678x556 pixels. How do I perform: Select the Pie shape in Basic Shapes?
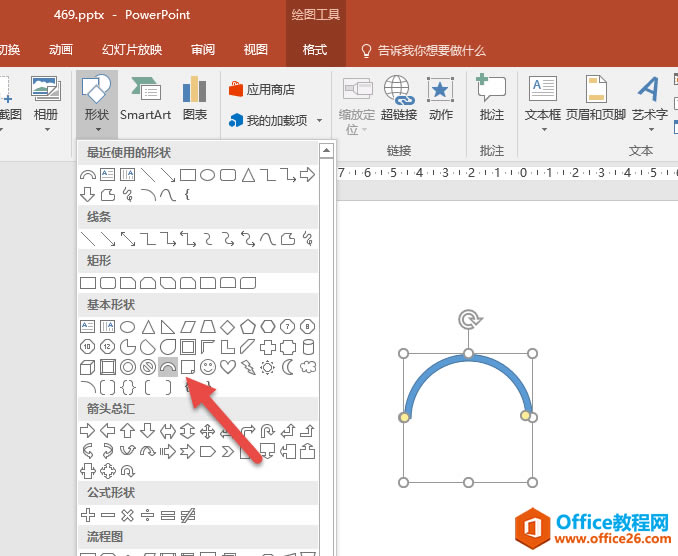pos(128,347)
